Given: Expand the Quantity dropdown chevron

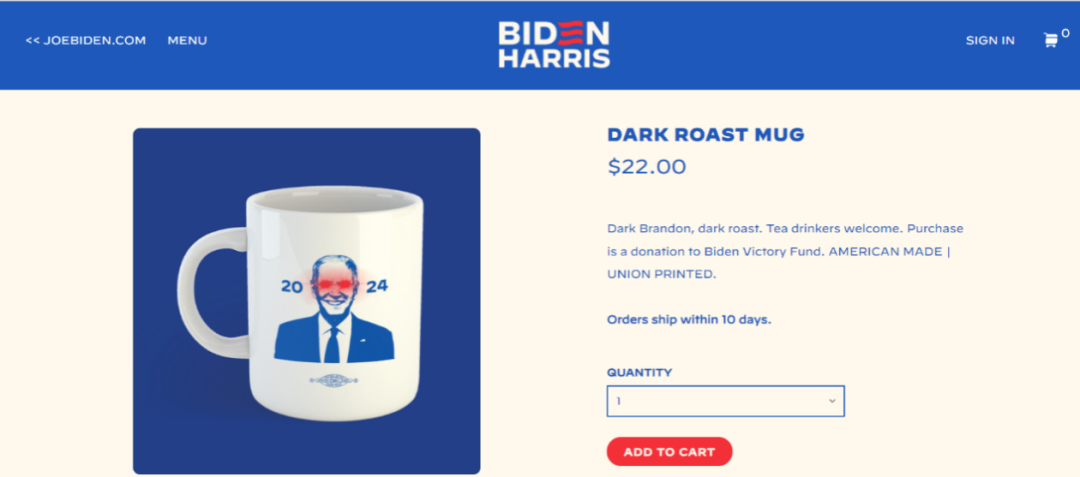Looking at the screenshot, I should tap(832, 401).
